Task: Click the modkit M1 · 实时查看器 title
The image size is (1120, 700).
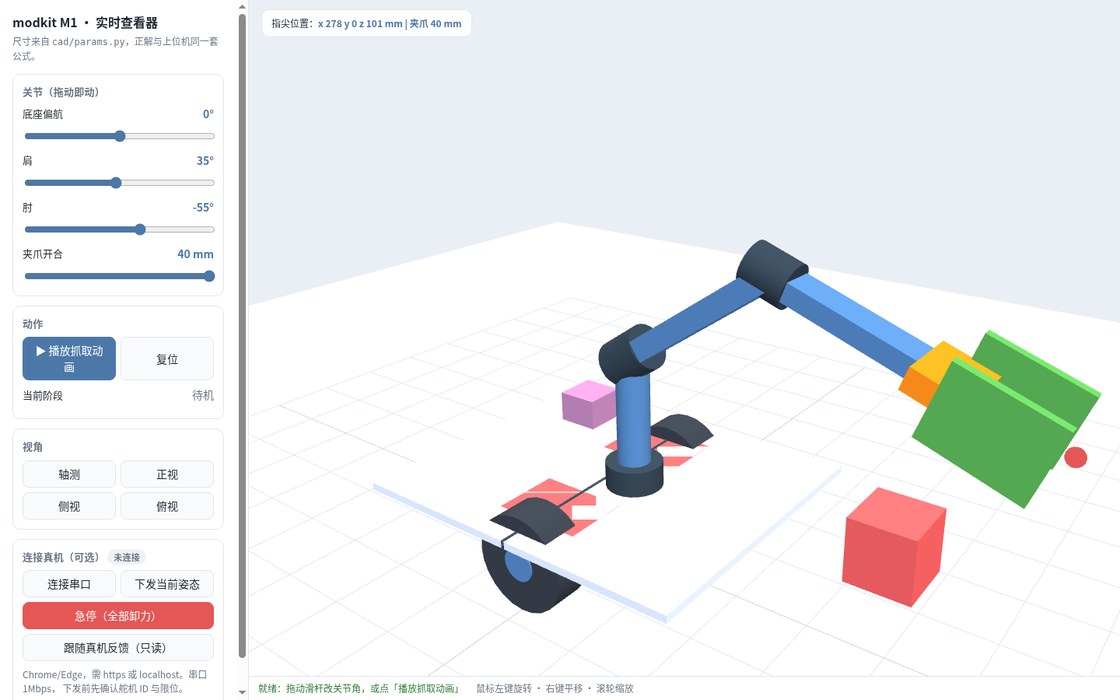Action: [85, 23]
